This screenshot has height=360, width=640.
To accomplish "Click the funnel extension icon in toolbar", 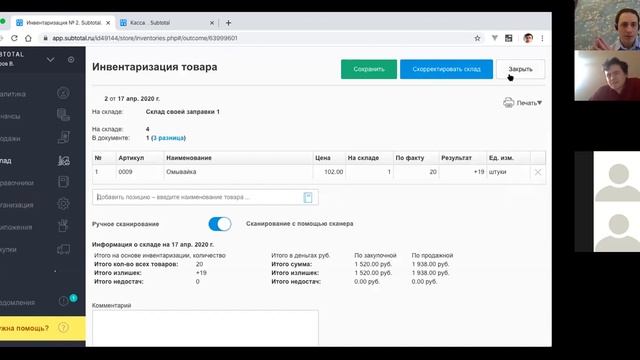I will (x=494, y=38).
